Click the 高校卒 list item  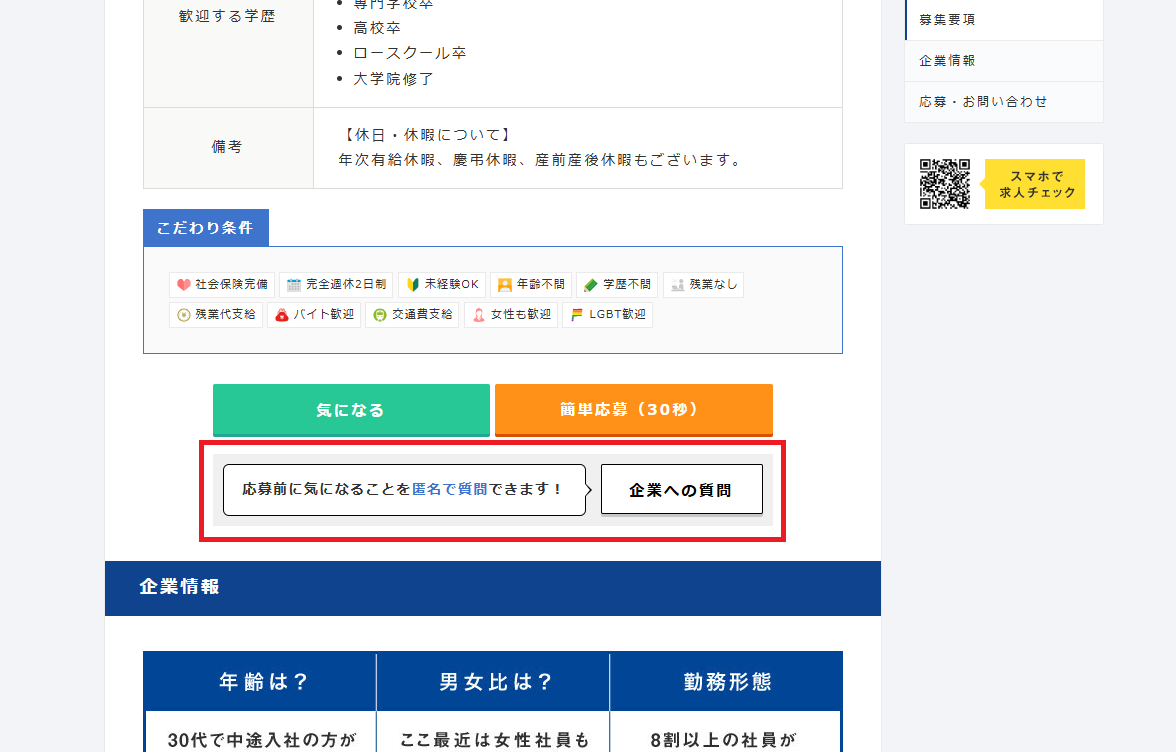click(x=376, y=28)
